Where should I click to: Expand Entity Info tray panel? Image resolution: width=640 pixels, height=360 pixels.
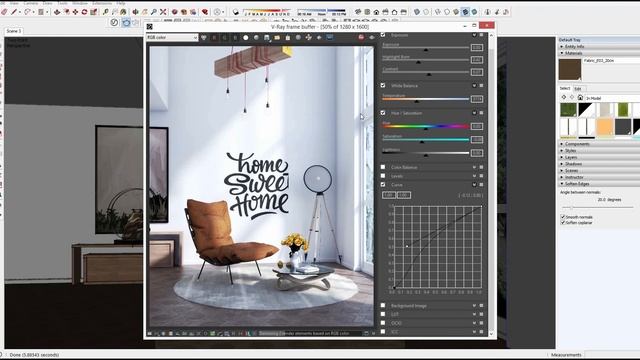599,47
